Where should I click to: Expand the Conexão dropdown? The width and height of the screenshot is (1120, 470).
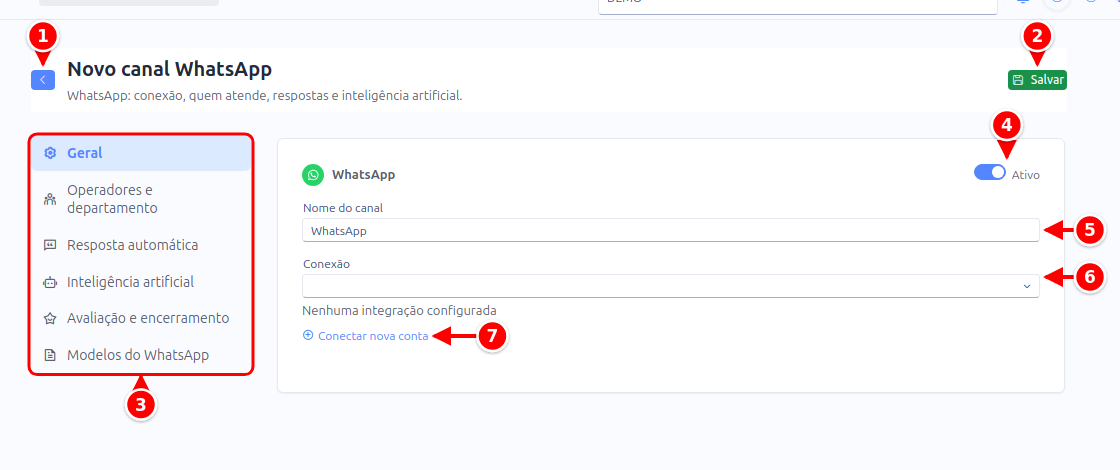coord(671,286)
